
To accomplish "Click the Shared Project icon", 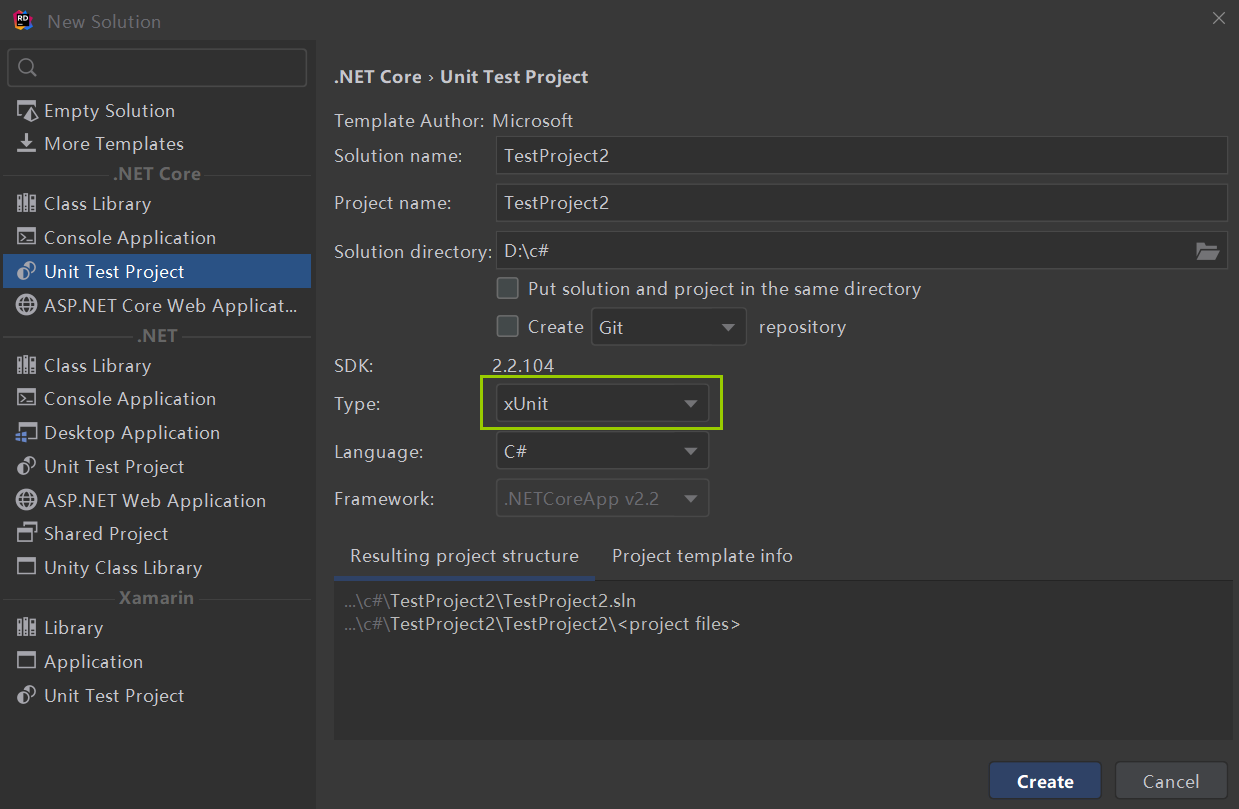I will click(27, 534).
